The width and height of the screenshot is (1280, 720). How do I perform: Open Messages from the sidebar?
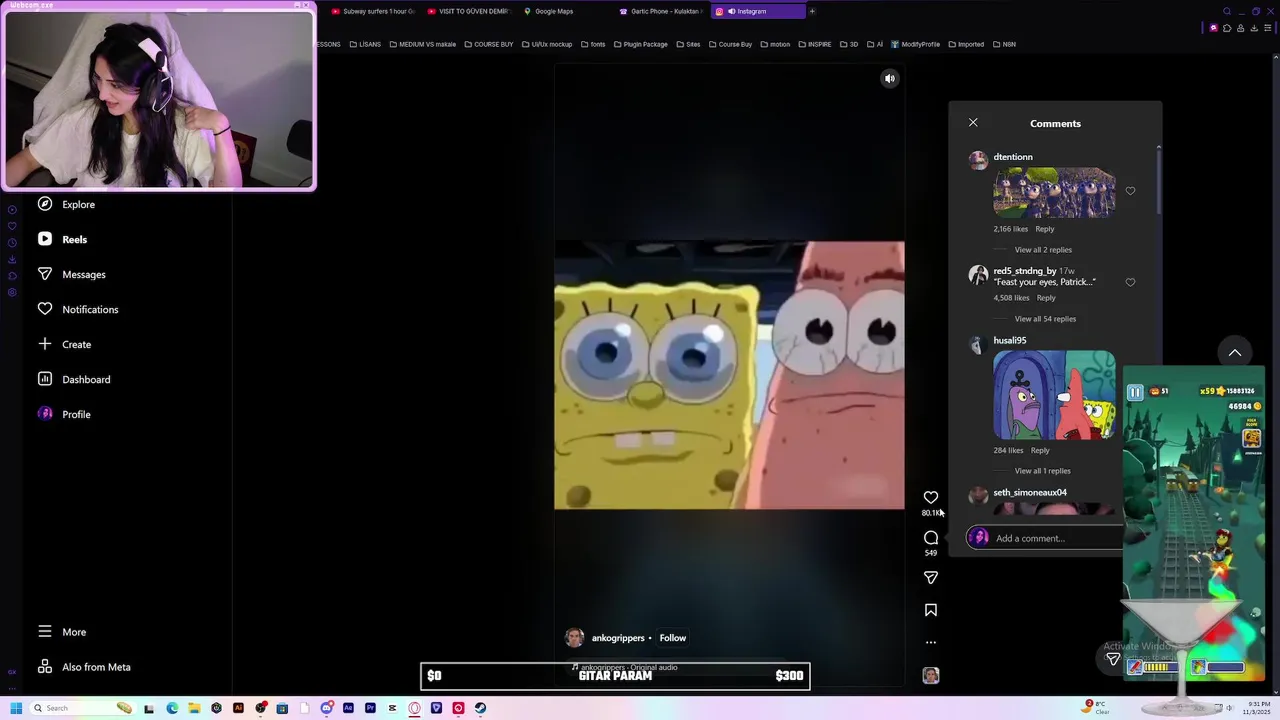point(71,274)
